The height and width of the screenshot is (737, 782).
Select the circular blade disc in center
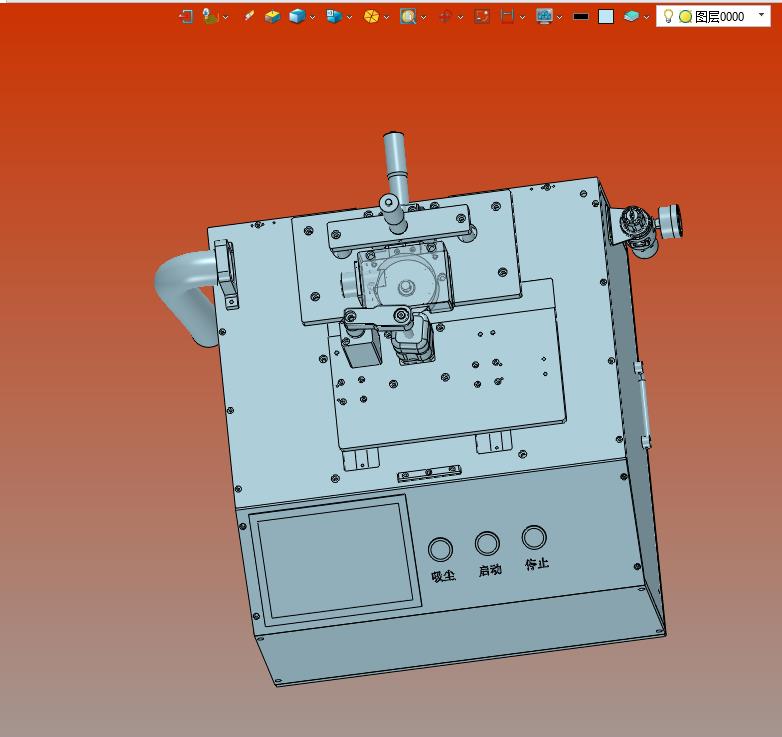tap(405, 285)
